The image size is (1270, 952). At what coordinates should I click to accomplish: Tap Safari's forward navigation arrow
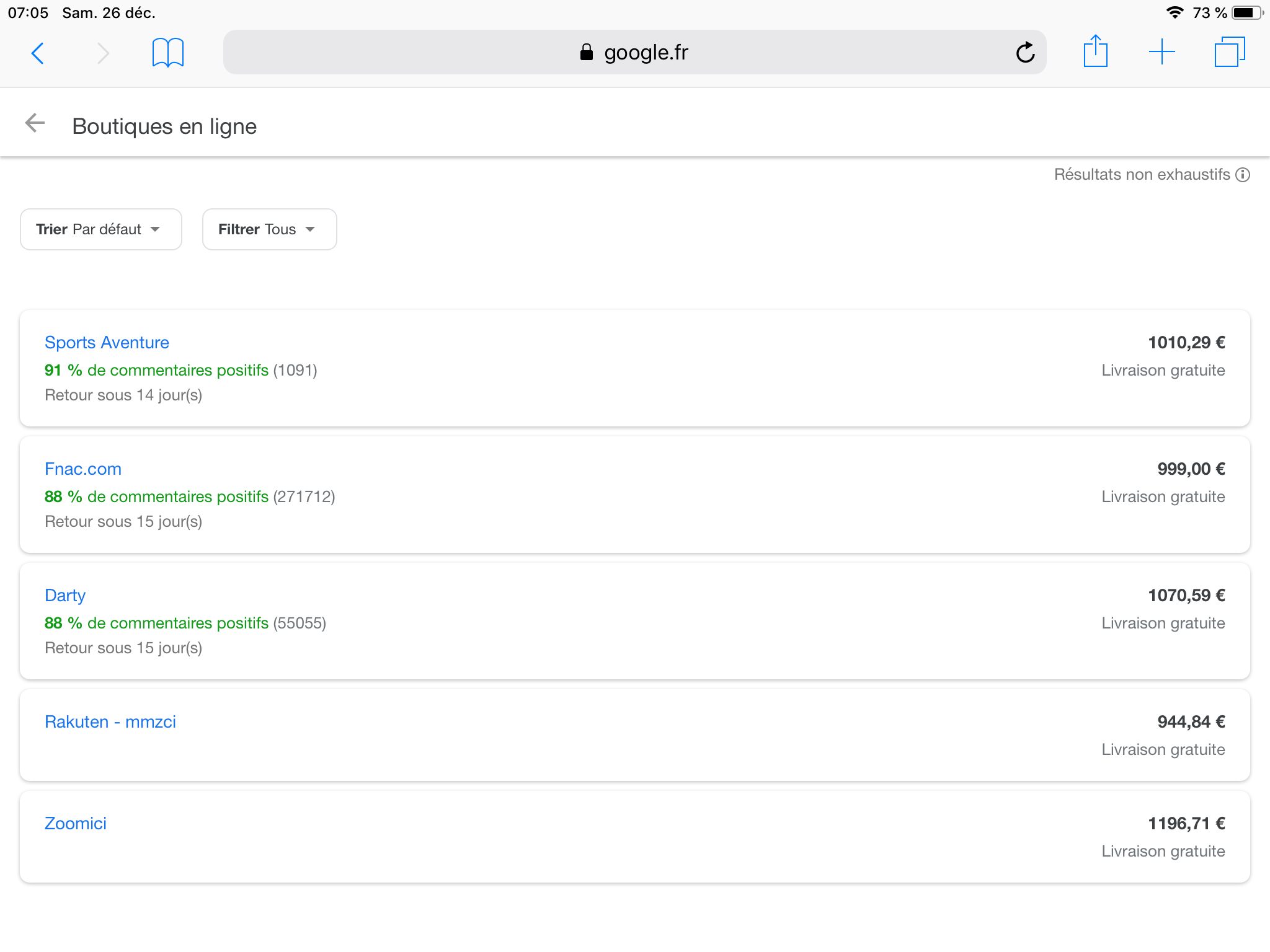103,53
